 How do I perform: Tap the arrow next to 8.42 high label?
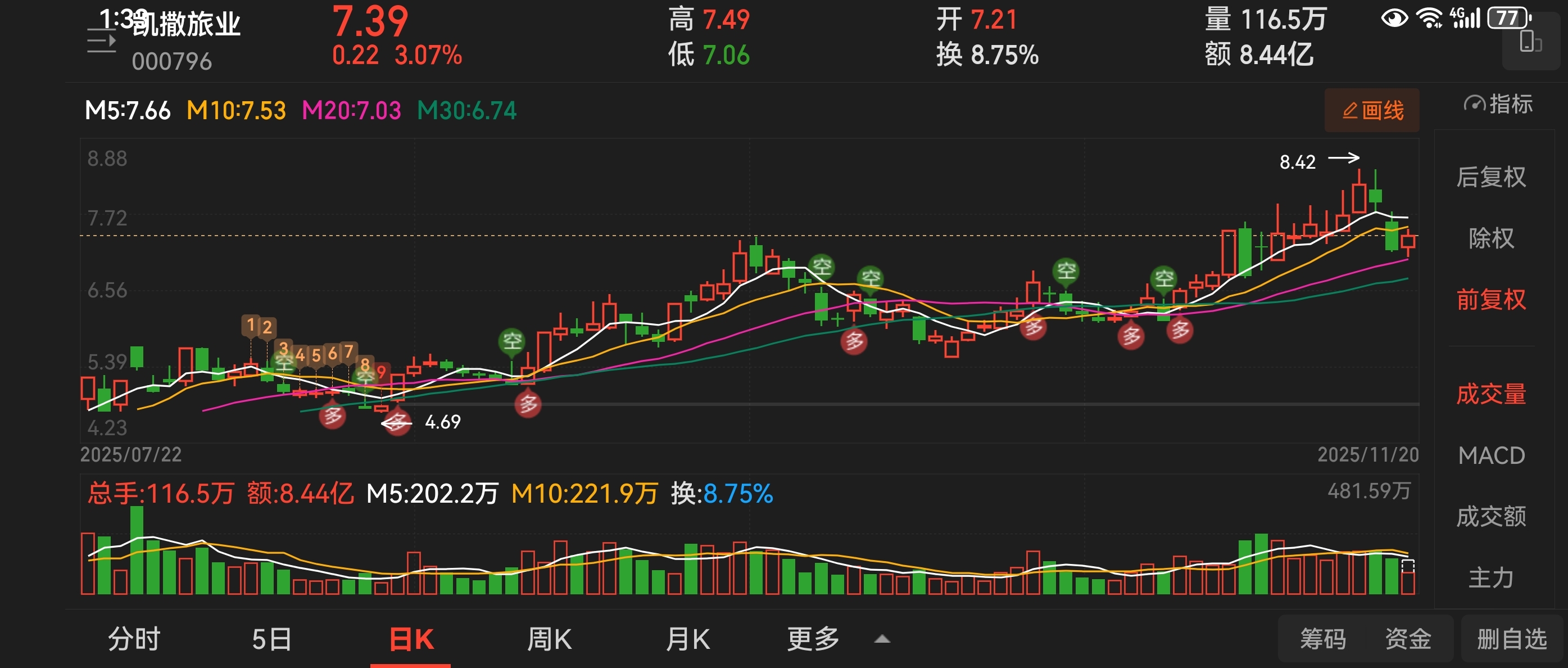(x=1343, y=159)
